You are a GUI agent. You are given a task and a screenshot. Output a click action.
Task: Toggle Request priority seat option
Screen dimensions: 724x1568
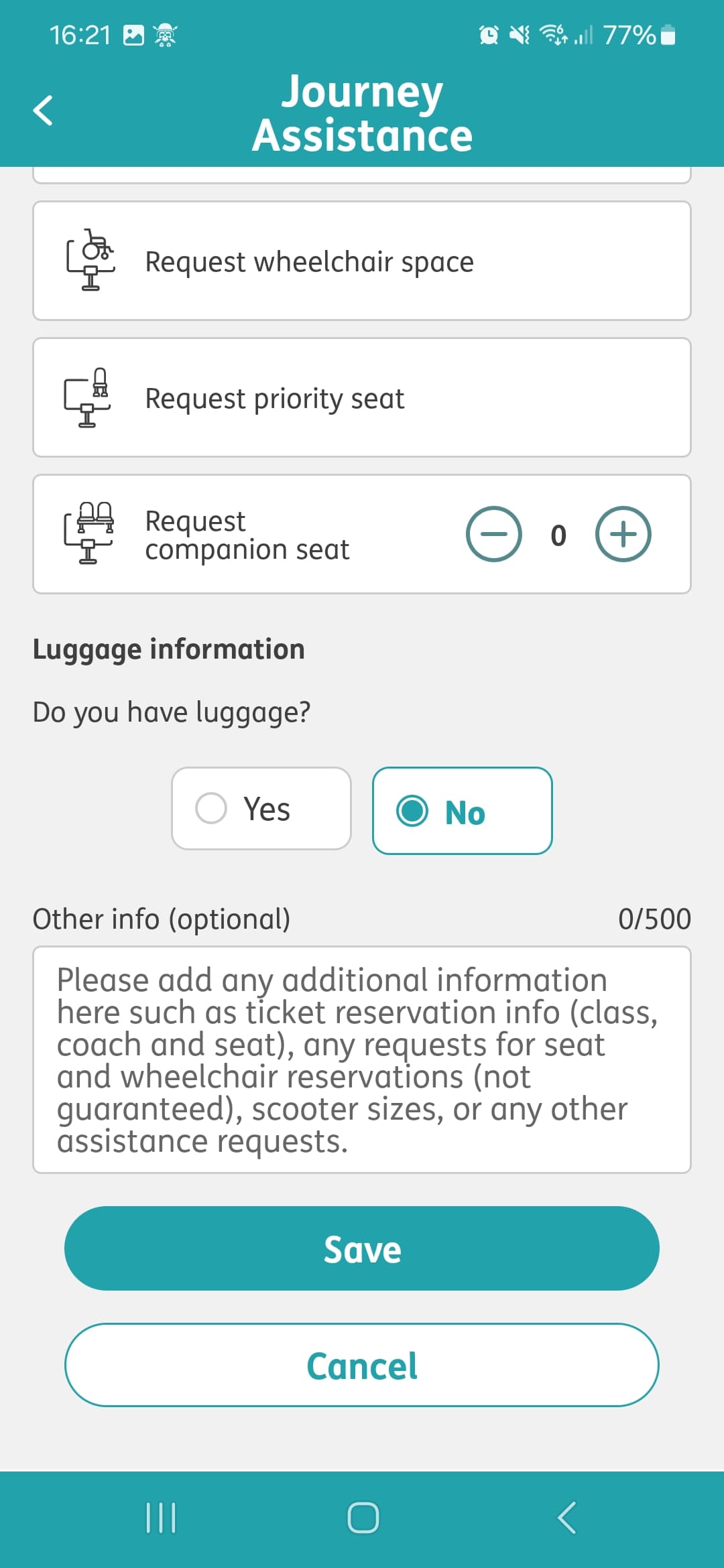(362, 398)
